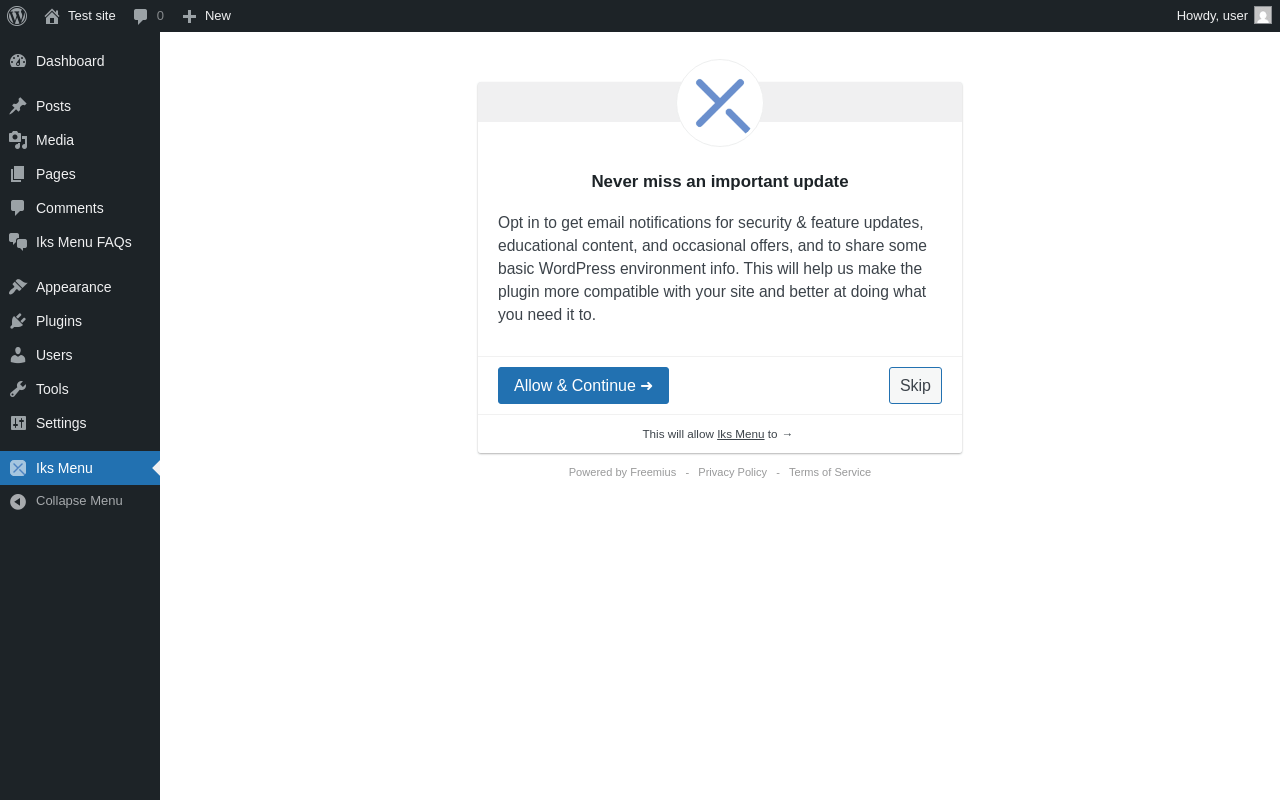The width and height of the screenshot is (1280, 800).
Task: Click the Iks Menu FAQs icon
Action: [18, 242]
